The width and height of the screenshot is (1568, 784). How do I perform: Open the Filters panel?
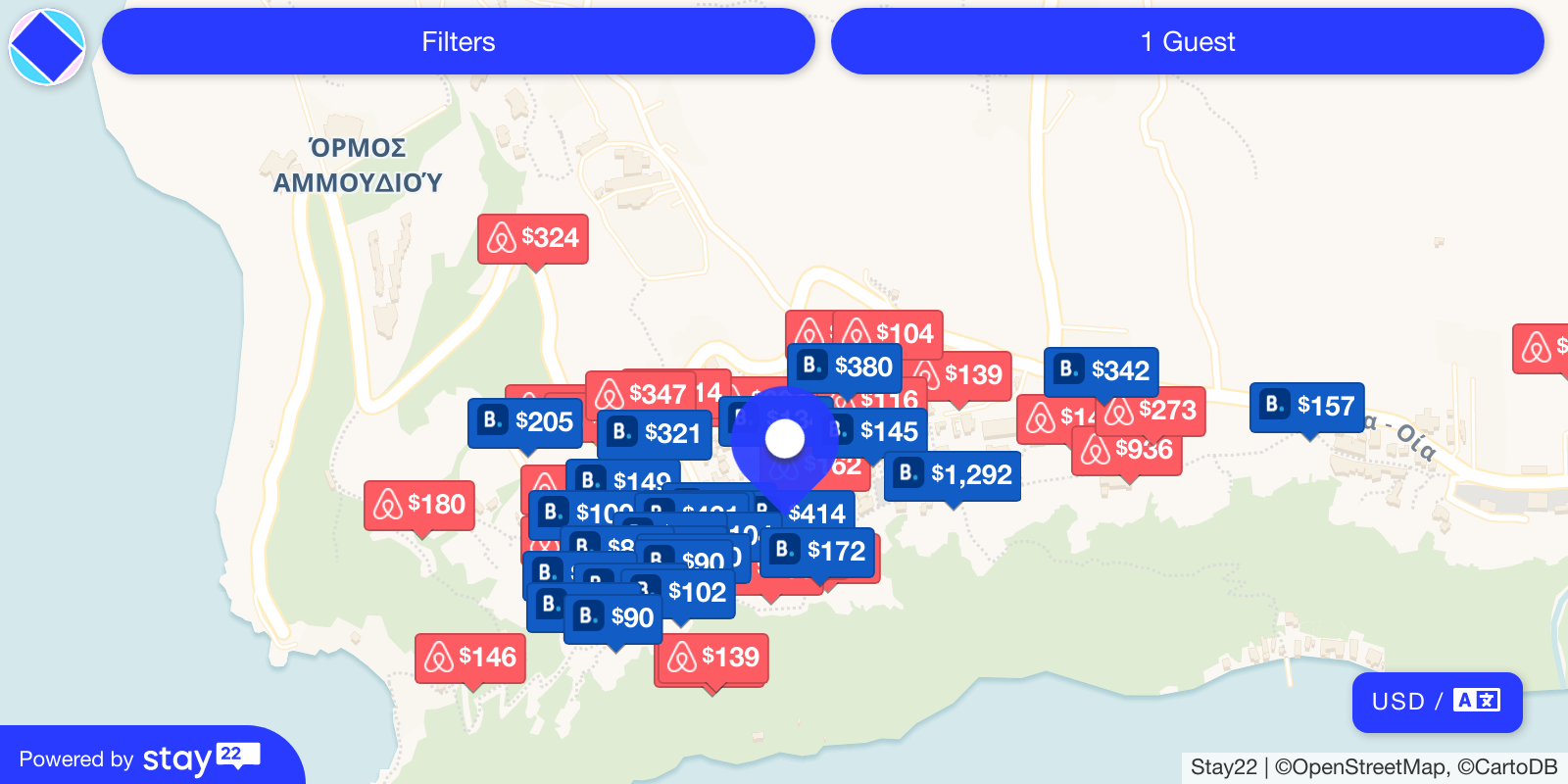(x=458, y=42)
